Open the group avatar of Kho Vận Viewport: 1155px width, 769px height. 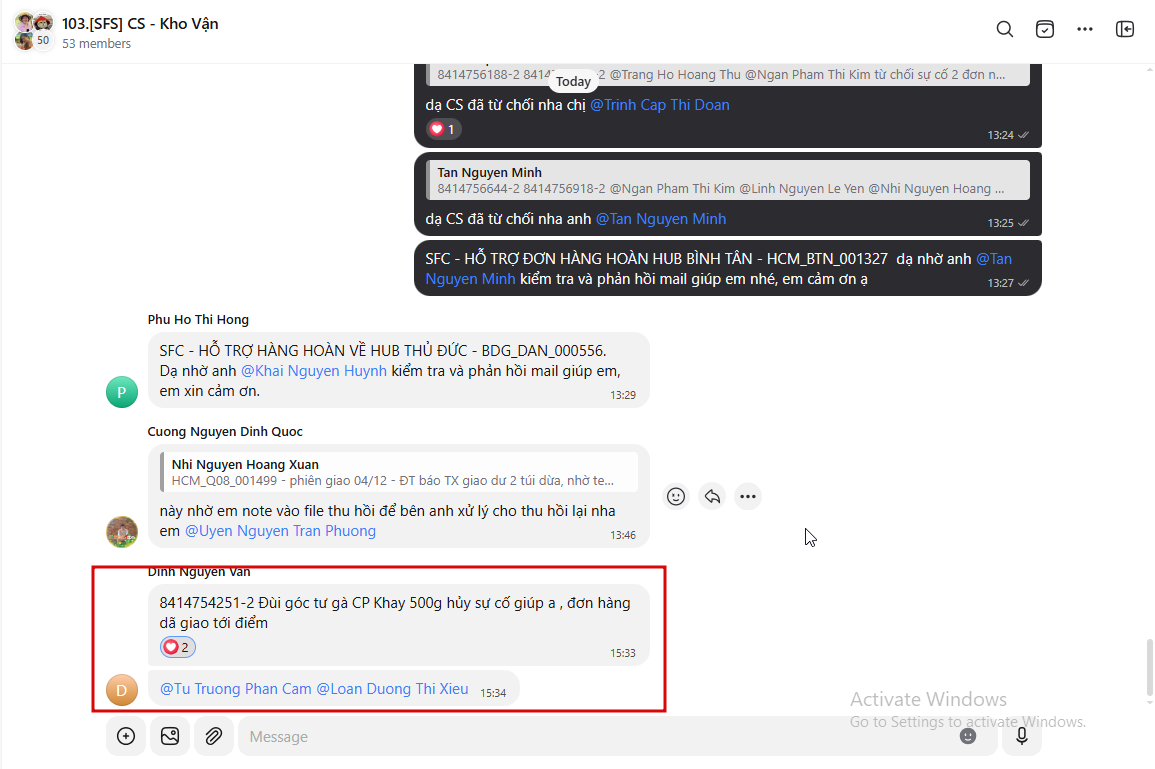33,31
